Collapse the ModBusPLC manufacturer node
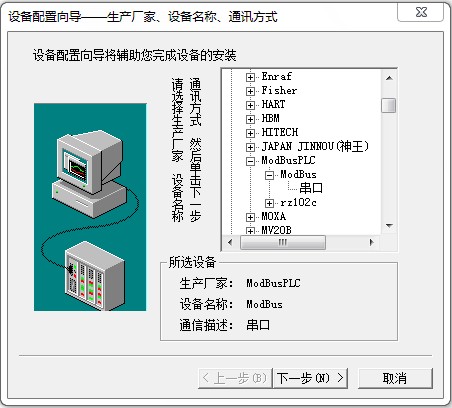The image size is (452, 408). (250, 161)
